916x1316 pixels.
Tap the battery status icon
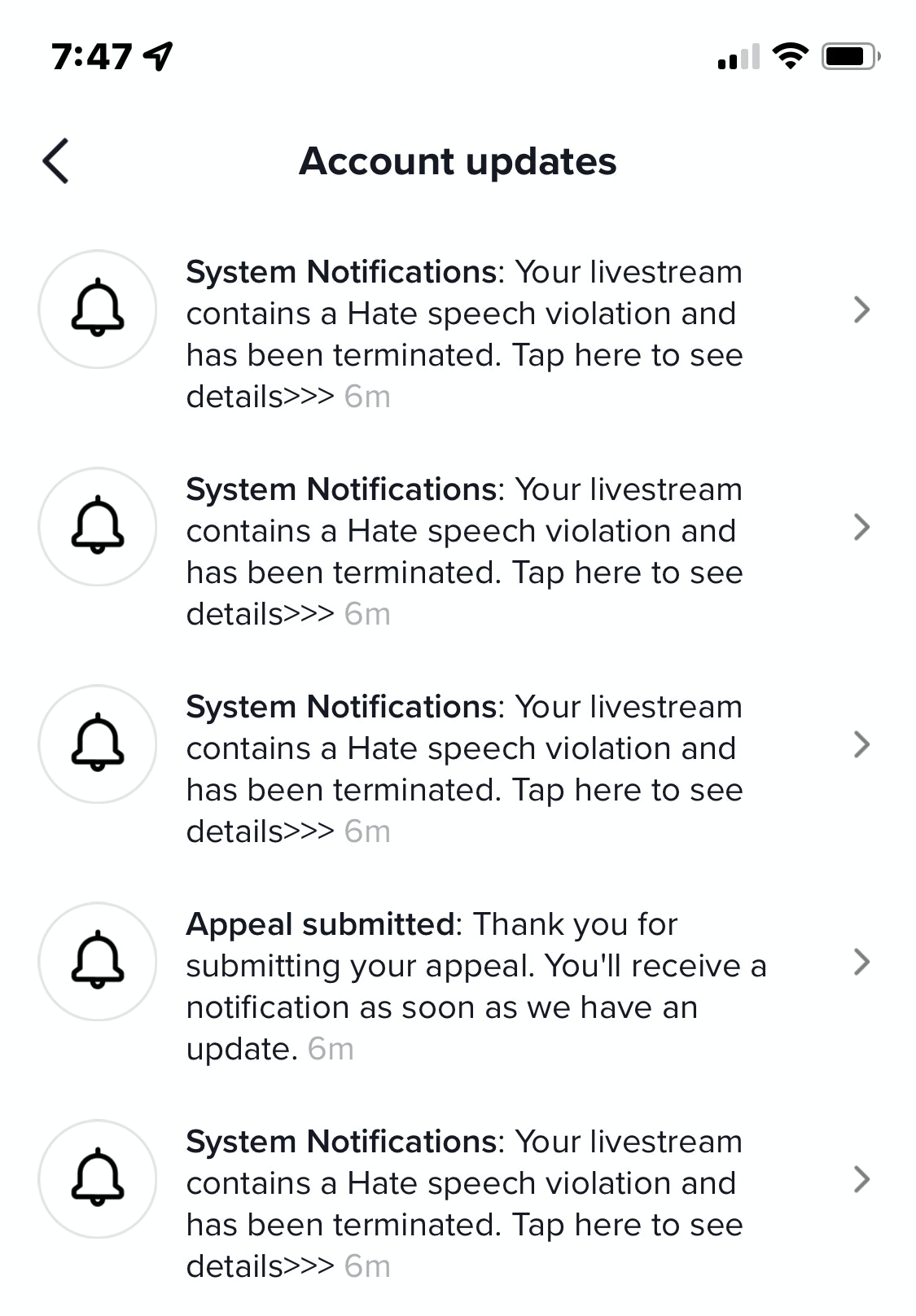click(x=850, y=56)
